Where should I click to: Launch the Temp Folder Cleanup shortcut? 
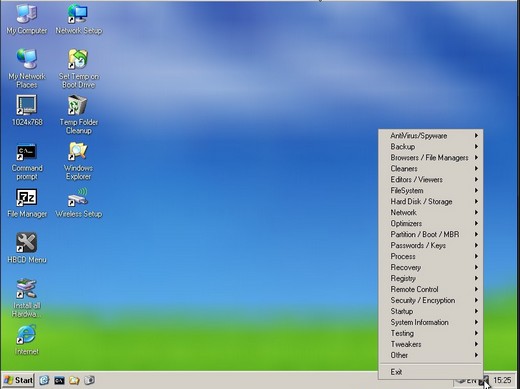(x=79, y=114)
